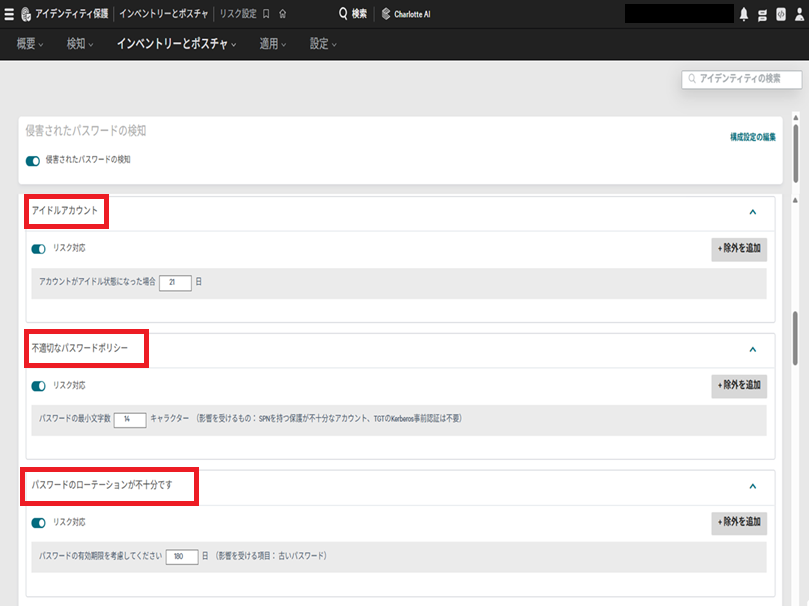Add exclusion for パスワードのローテーション section

[739, 523]
